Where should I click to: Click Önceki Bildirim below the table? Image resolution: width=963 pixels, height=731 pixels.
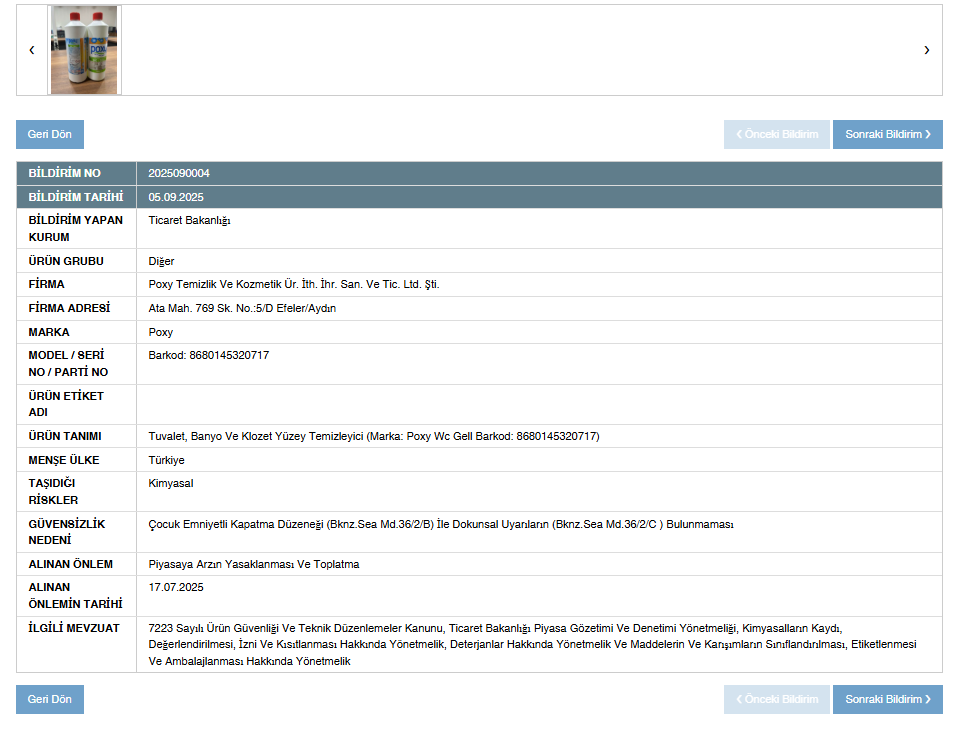[x=776, y=699]
